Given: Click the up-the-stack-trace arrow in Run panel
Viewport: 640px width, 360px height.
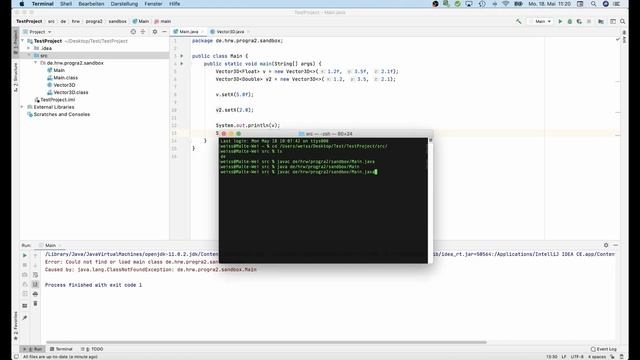Looking at the screenshot, I should [x=35, y=255].
